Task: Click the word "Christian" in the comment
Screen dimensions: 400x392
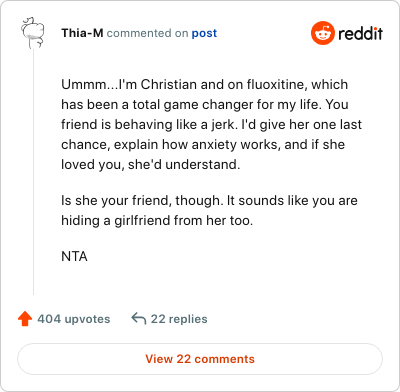Action: pos(169,84)
